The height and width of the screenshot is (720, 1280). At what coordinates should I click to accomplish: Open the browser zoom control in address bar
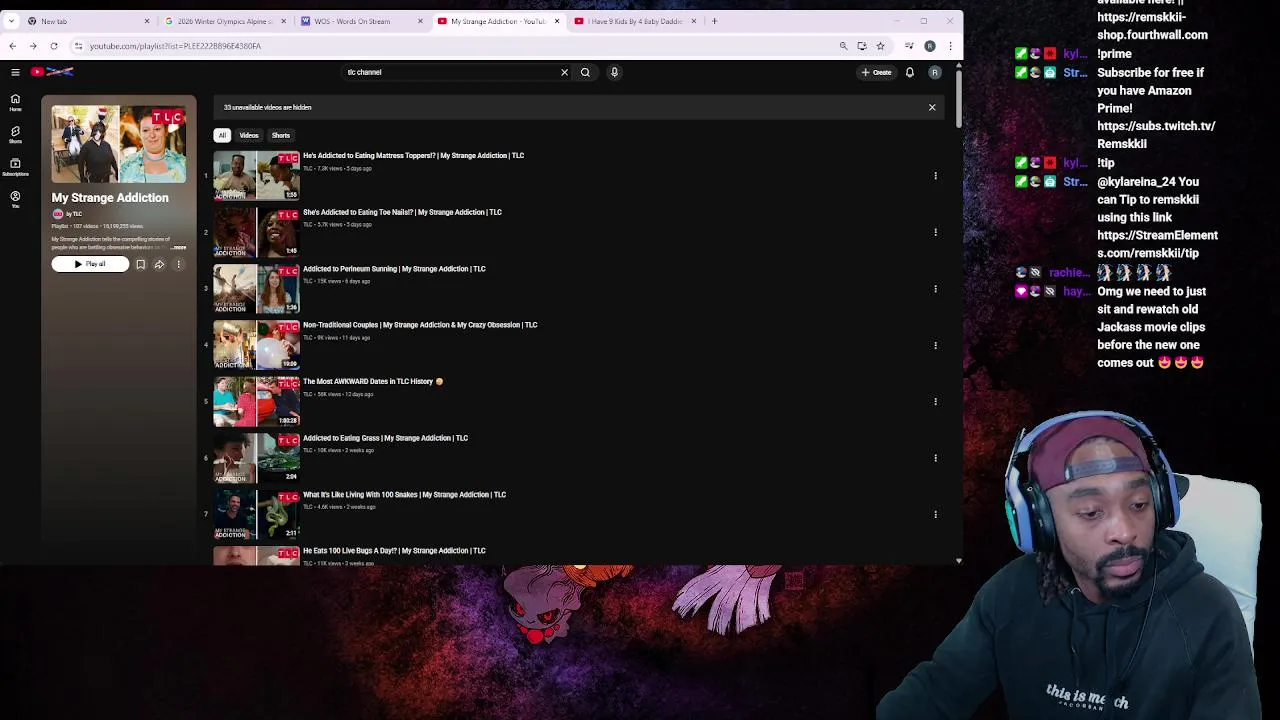pos(843,46)
